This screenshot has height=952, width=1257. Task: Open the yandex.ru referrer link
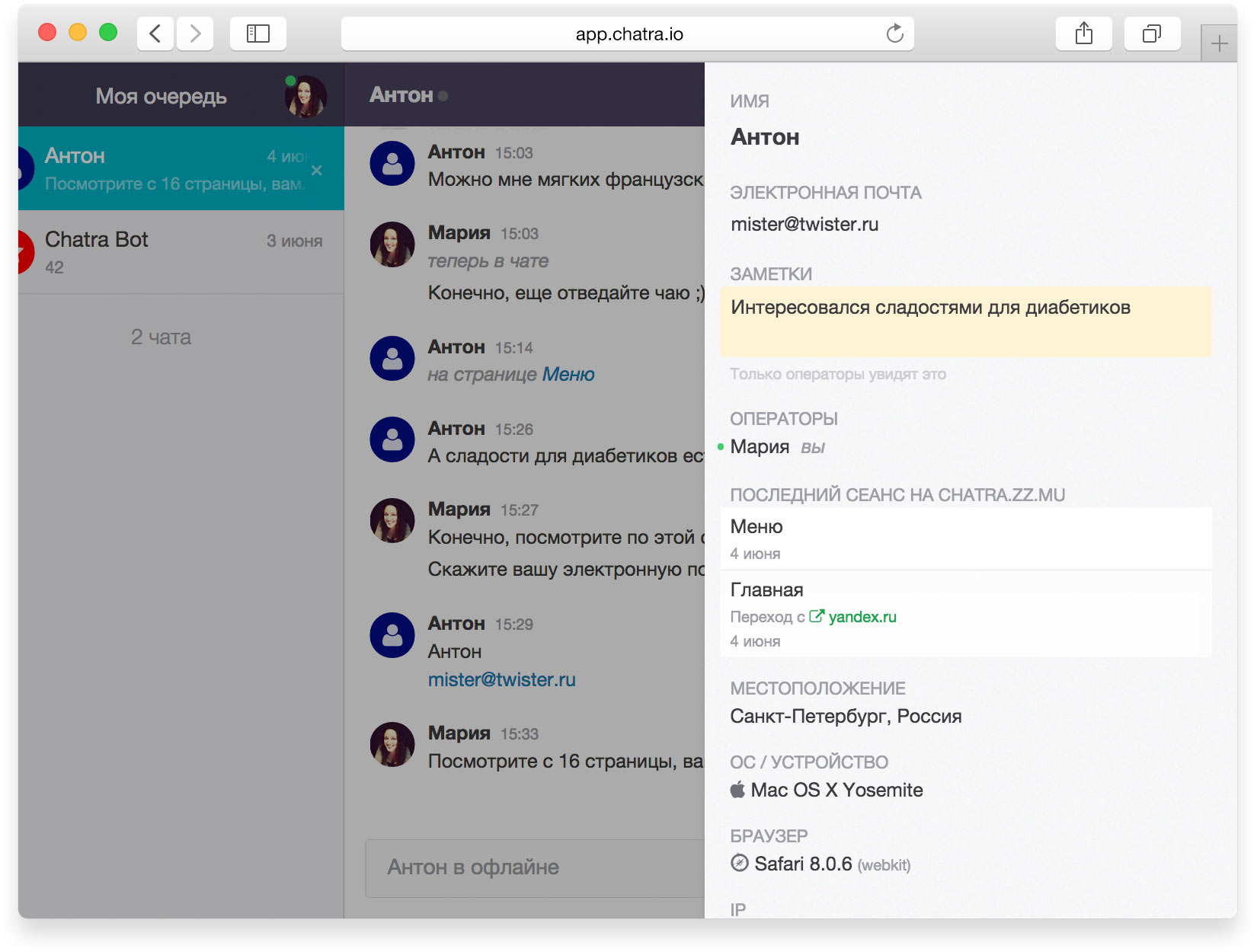point(862,617)
